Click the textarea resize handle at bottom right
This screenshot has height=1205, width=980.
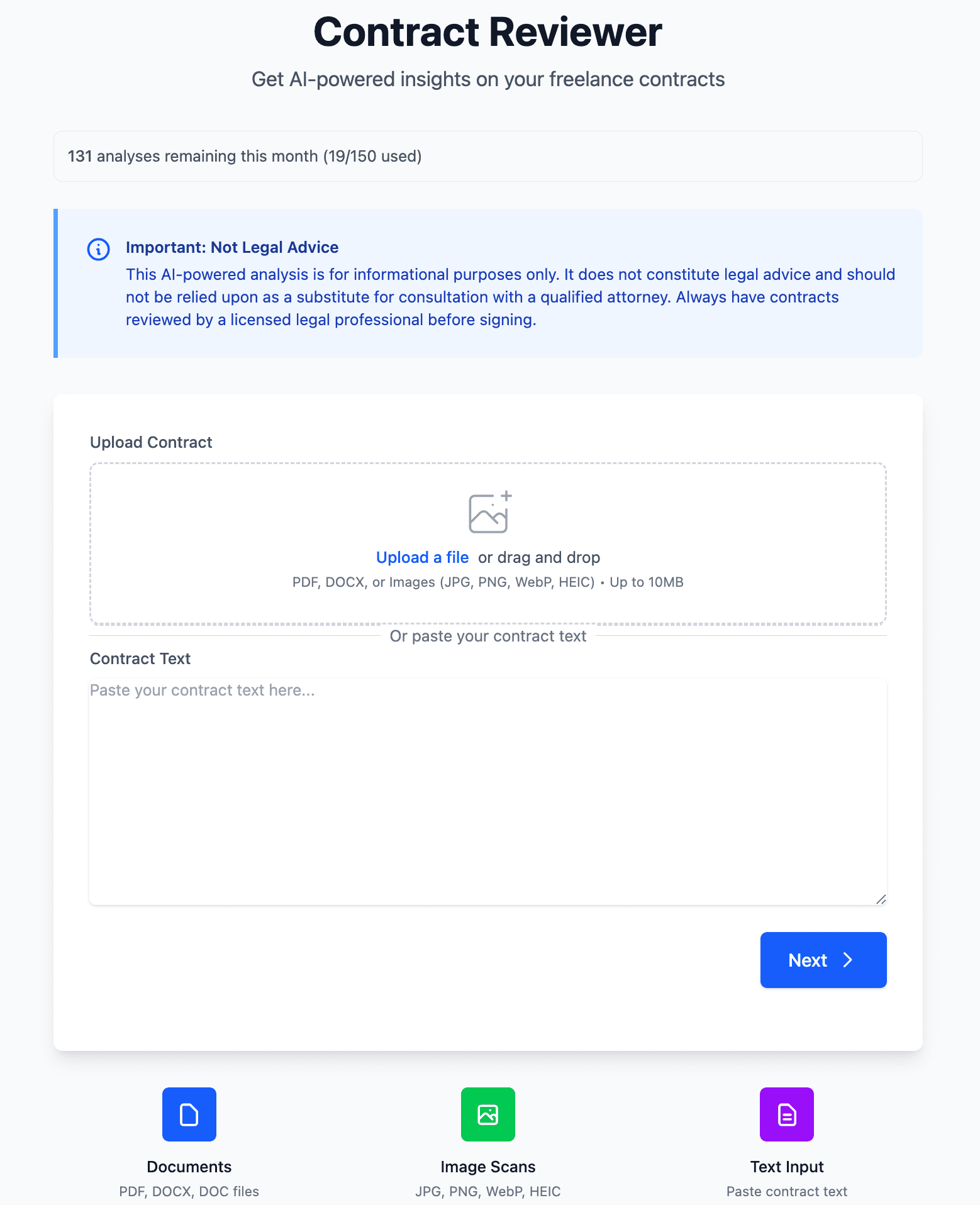[881, 901]
